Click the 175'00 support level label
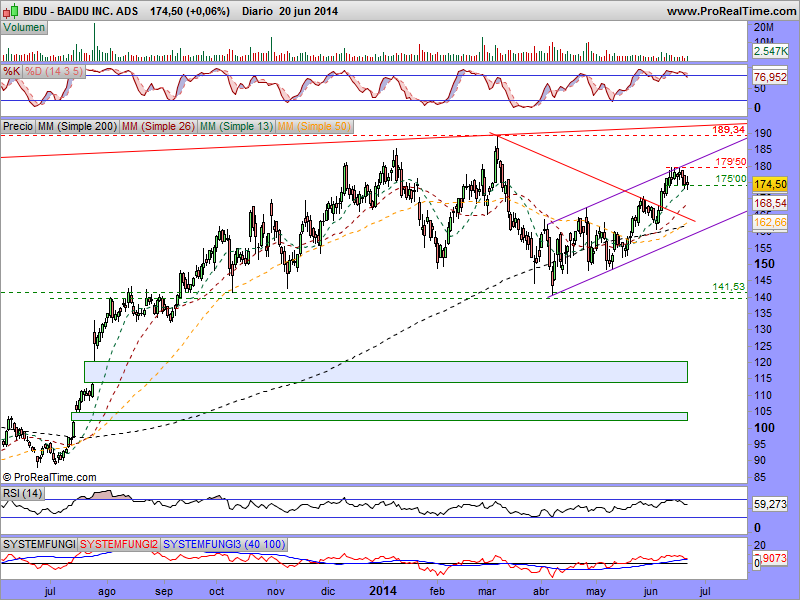This screenshot has height=600, width=800. point(731,179)
